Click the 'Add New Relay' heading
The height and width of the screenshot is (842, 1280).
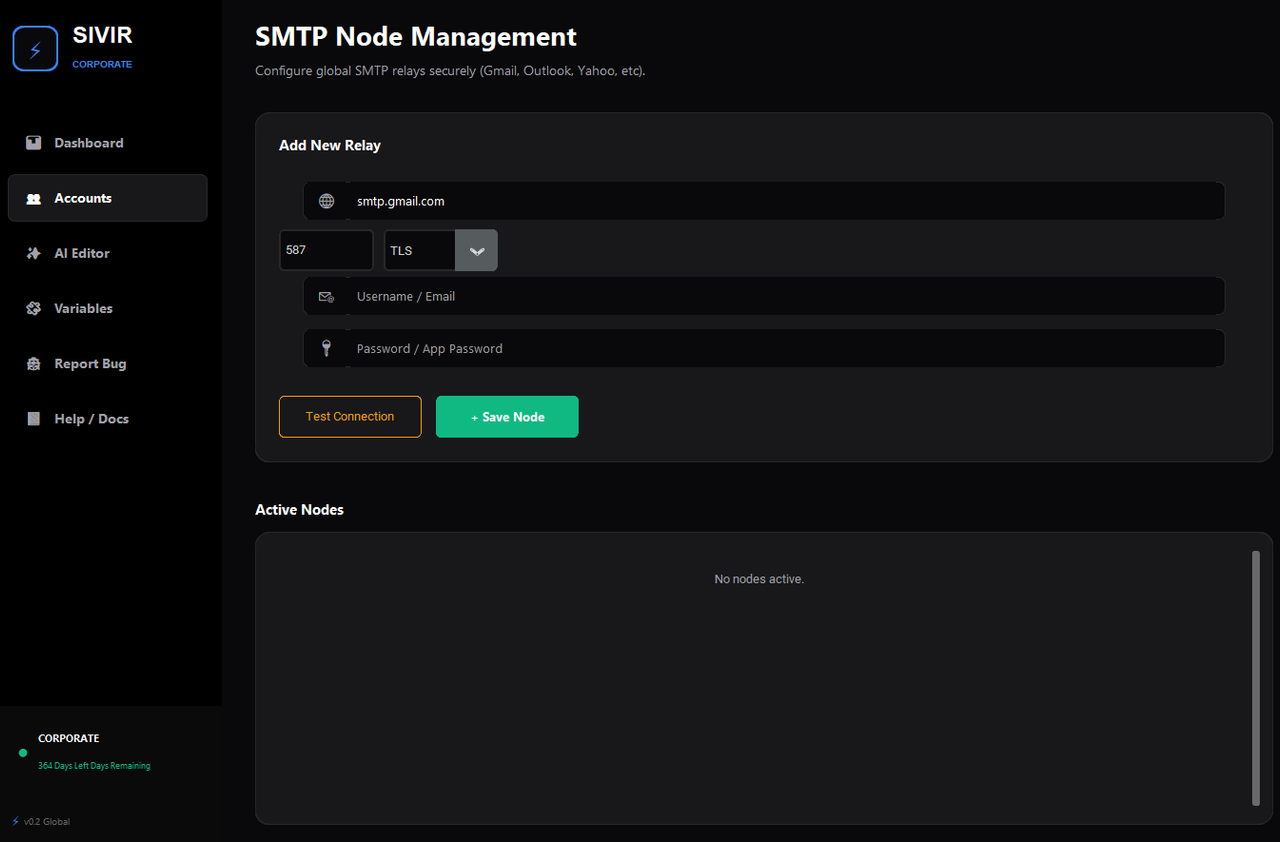[330, 145]
